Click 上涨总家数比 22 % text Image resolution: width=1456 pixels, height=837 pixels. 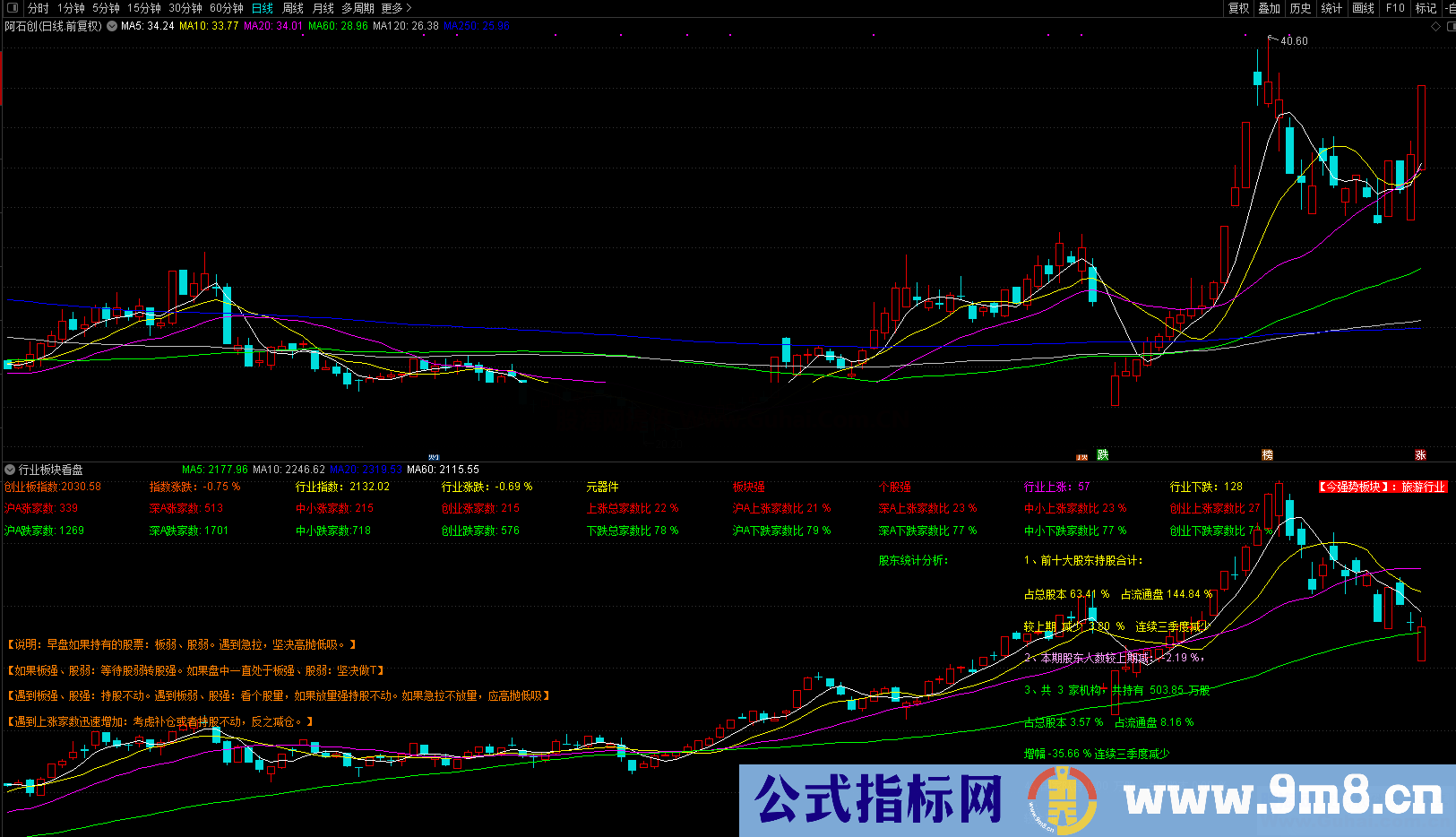click(633, 508)
